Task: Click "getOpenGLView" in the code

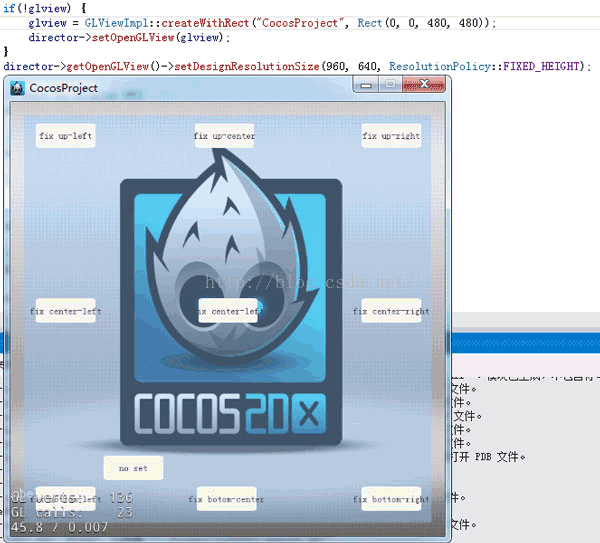Action: pos(108,67)
